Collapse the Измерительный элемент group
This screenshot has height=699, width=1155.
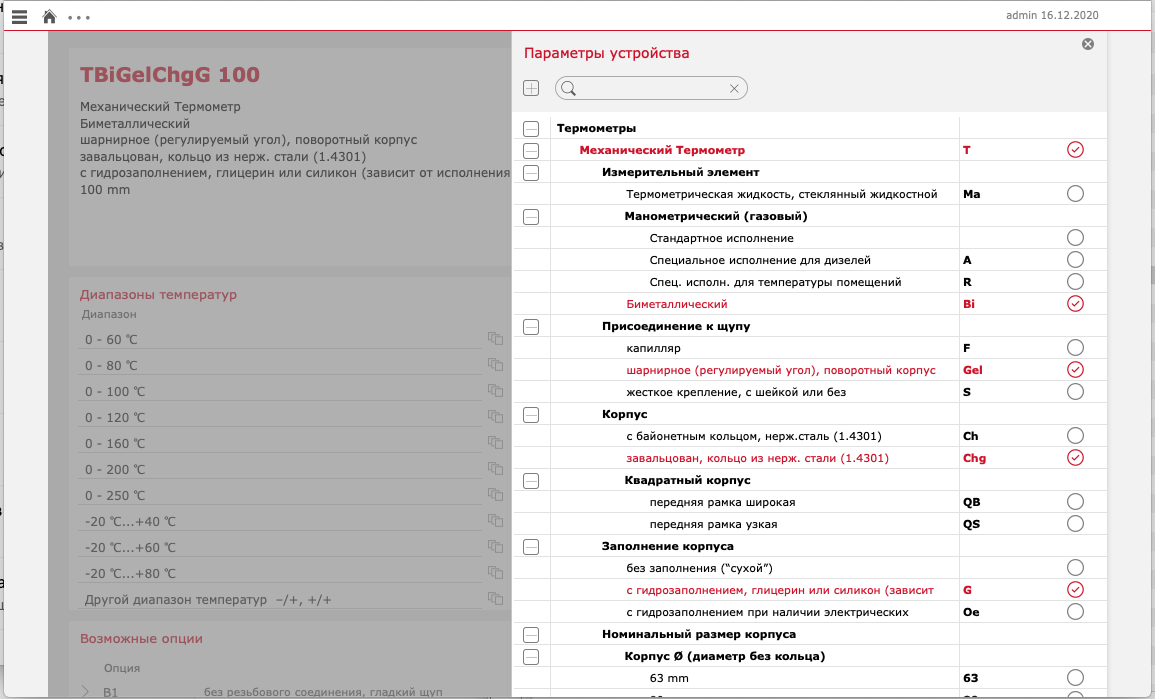click(x=531, y=173)
